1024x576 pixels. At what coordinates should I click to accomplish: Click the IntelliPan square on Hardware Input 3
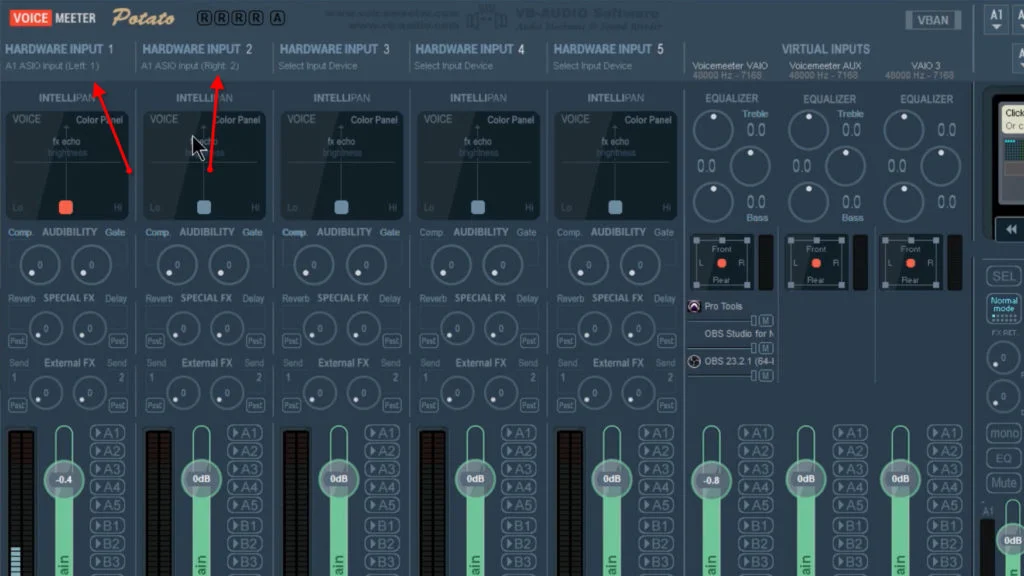[341, 208]
